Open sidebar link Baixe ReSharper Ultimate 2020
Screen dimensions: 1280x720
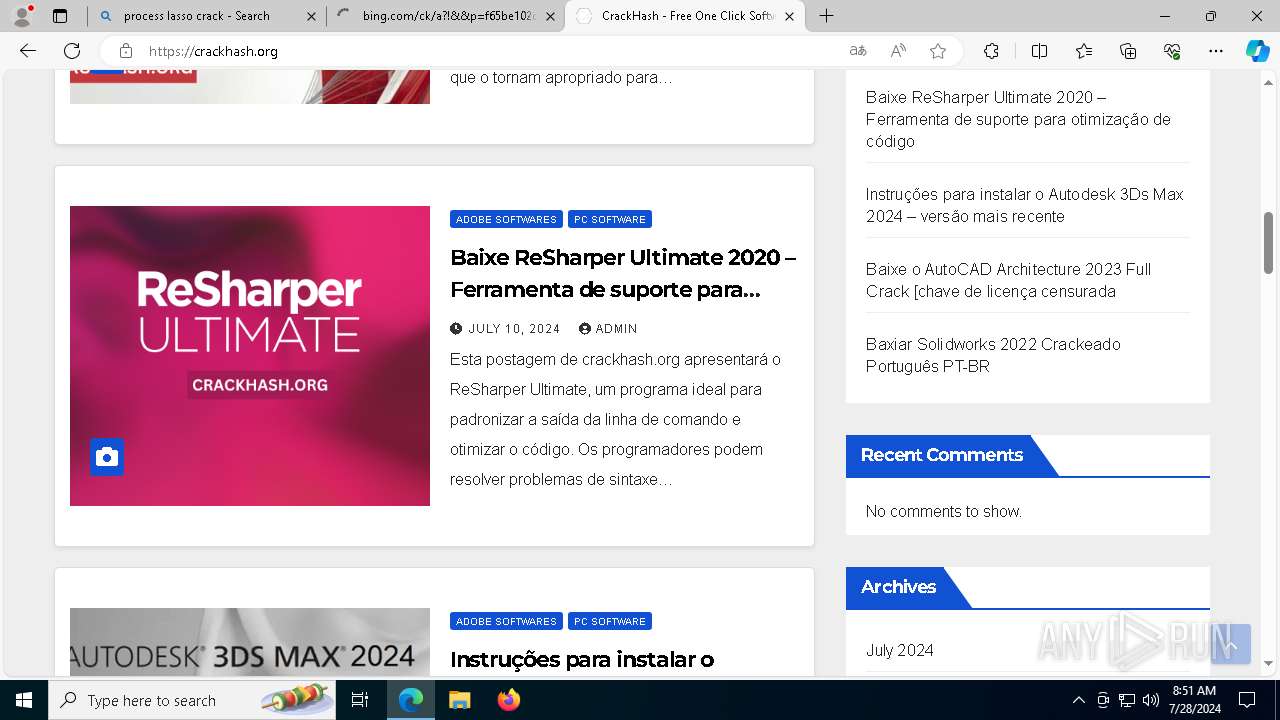point(1018,119)
